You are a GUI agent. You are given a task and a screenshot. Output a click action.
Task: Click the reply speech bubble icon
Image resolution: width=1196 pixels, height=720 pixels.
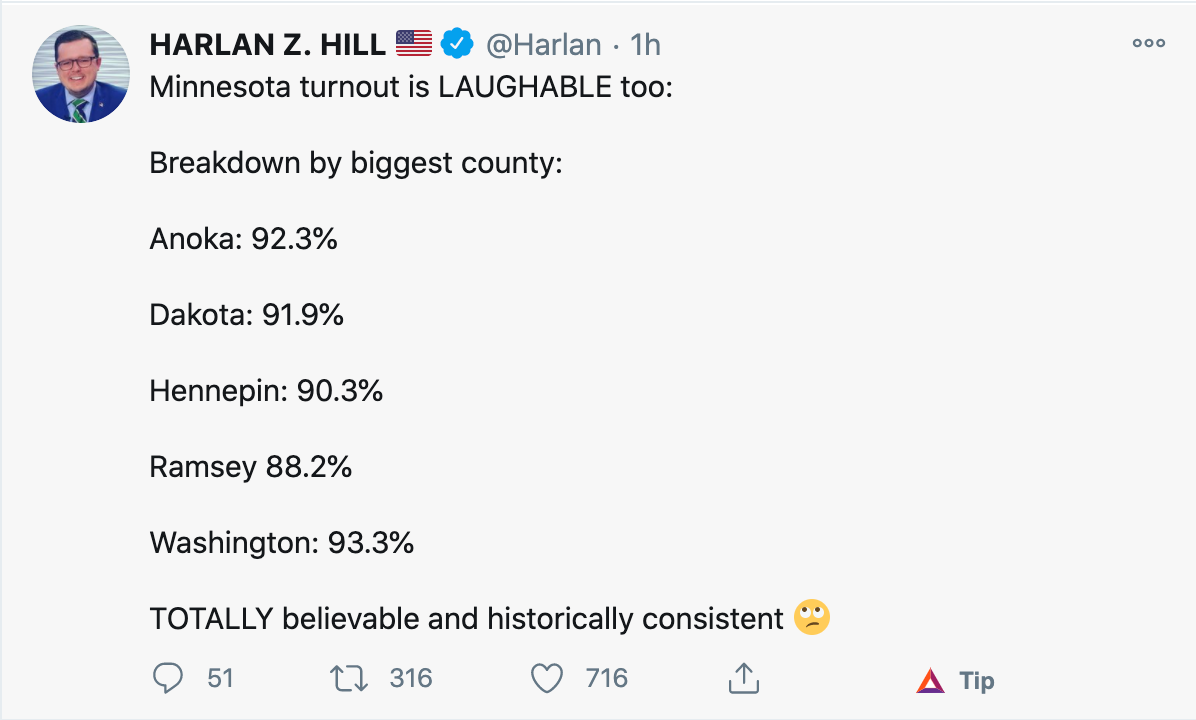[x=168, y=679]
